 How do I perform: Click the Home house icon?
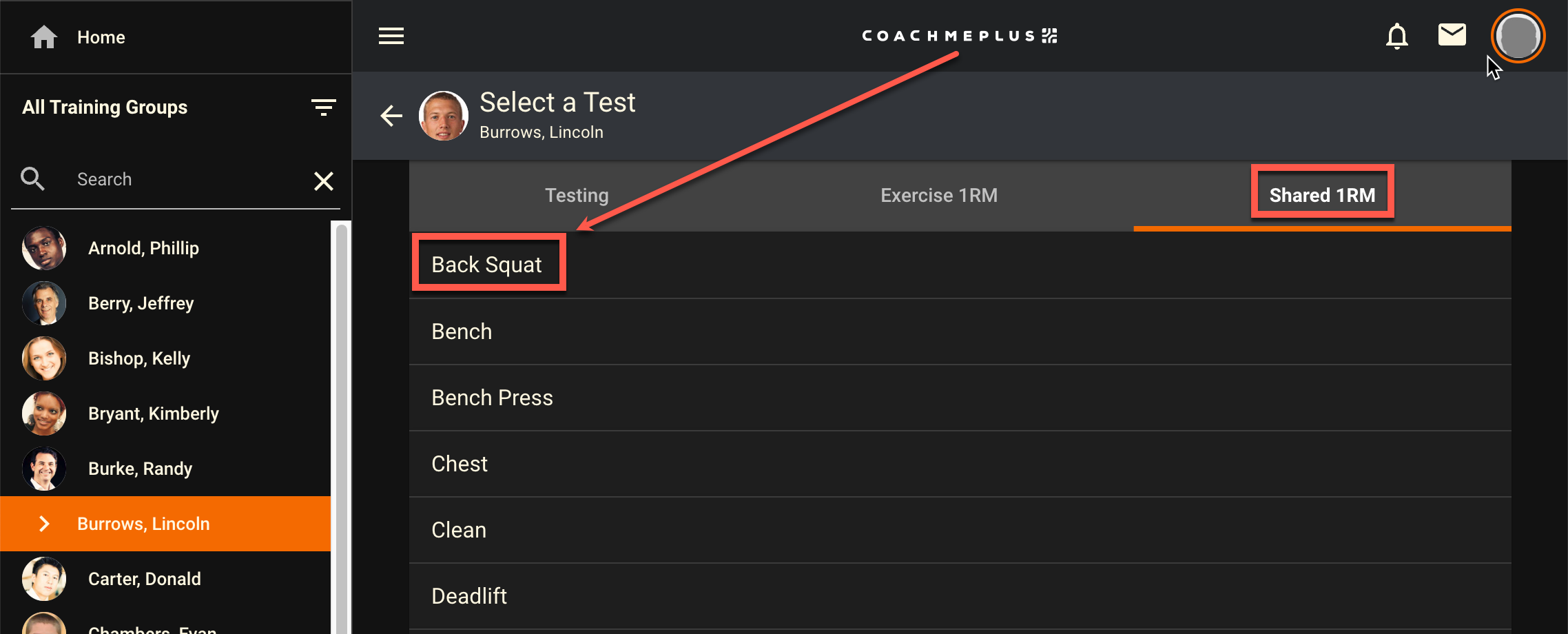pyautogui.click(x=44, y=37)
